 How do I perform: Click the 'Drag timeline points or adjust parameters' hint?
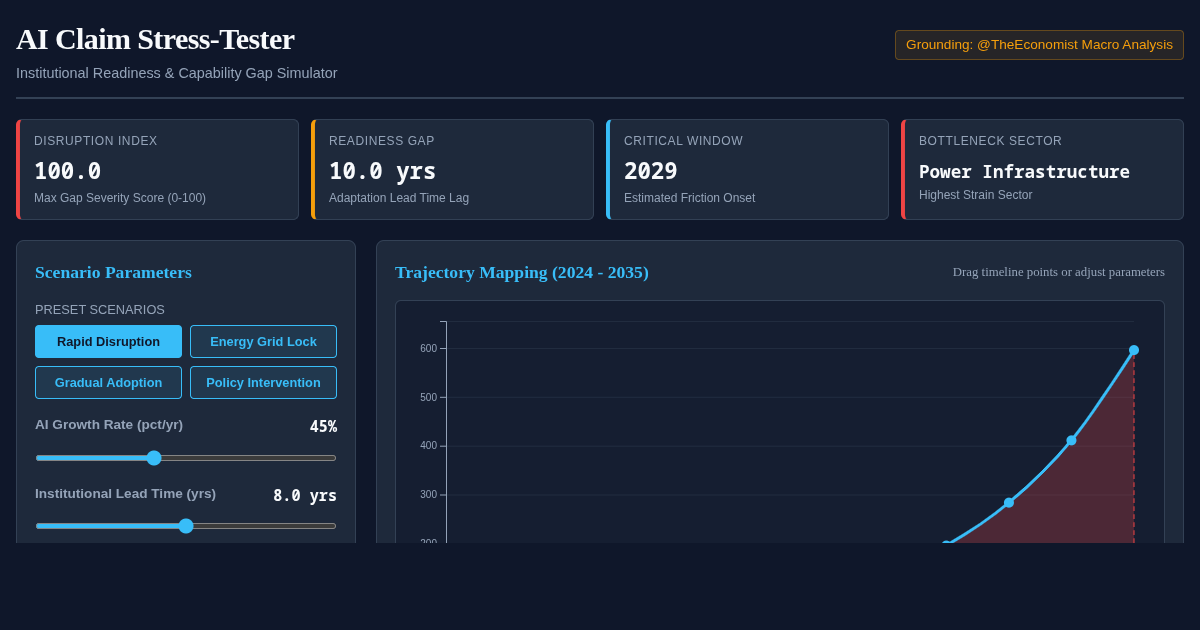tap(1059, 272)
